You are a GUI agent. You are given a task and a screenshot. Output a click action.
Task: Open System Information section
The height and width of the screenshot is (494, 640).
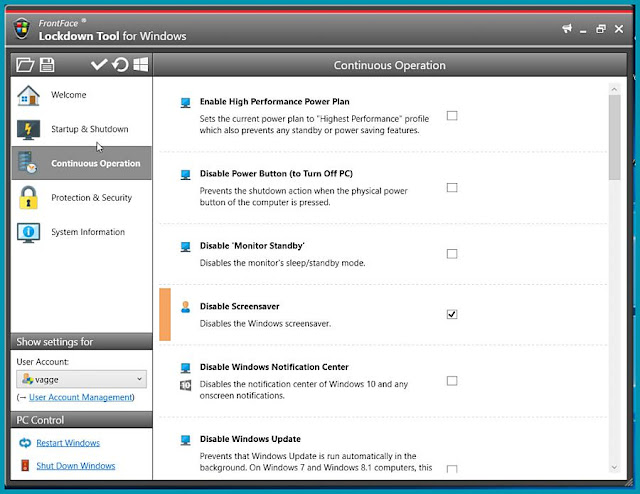click(x=81, y=232)
